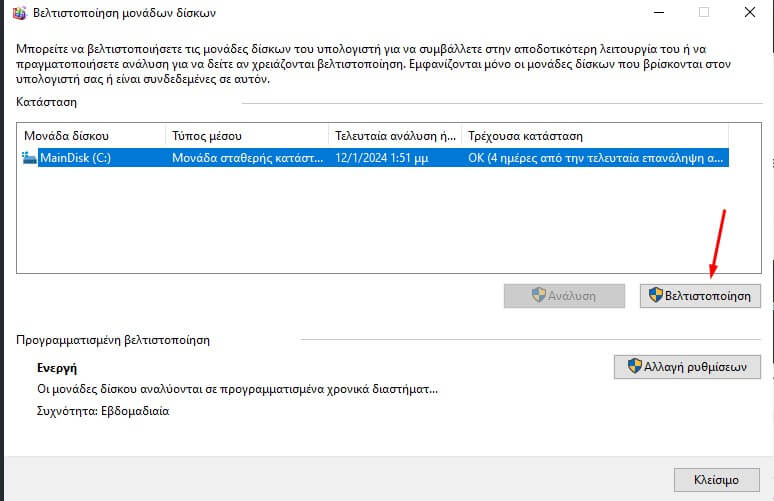
Task: Click the shield icon on the Βελτιστοποίηση button
Action: pos(656,295)
